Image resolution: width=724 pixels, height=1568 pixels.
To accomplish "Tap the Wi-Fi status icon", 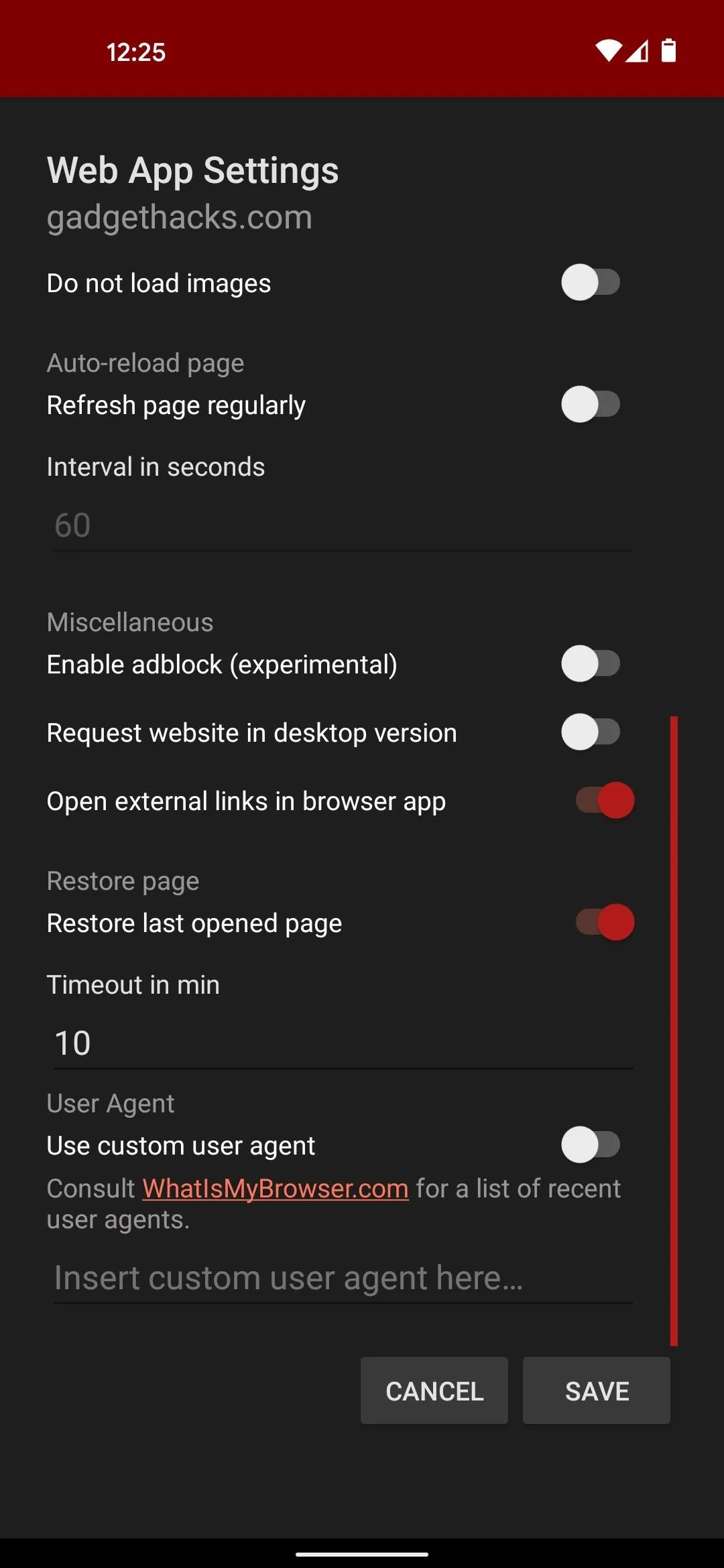I will click(x=609, y=51).
